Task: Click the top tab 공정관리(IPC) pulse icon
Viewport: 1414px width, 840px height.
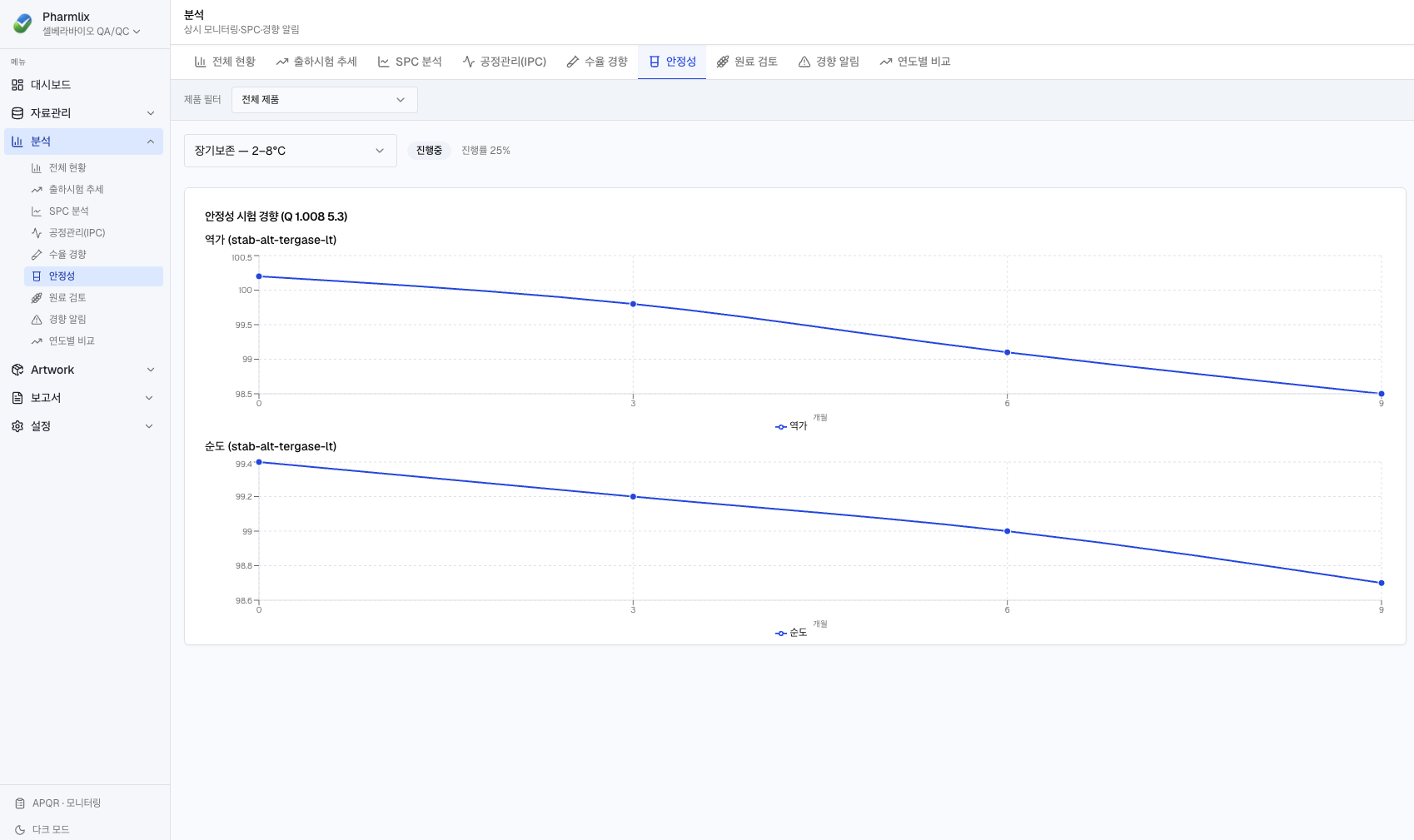Action: coord(469,62)
